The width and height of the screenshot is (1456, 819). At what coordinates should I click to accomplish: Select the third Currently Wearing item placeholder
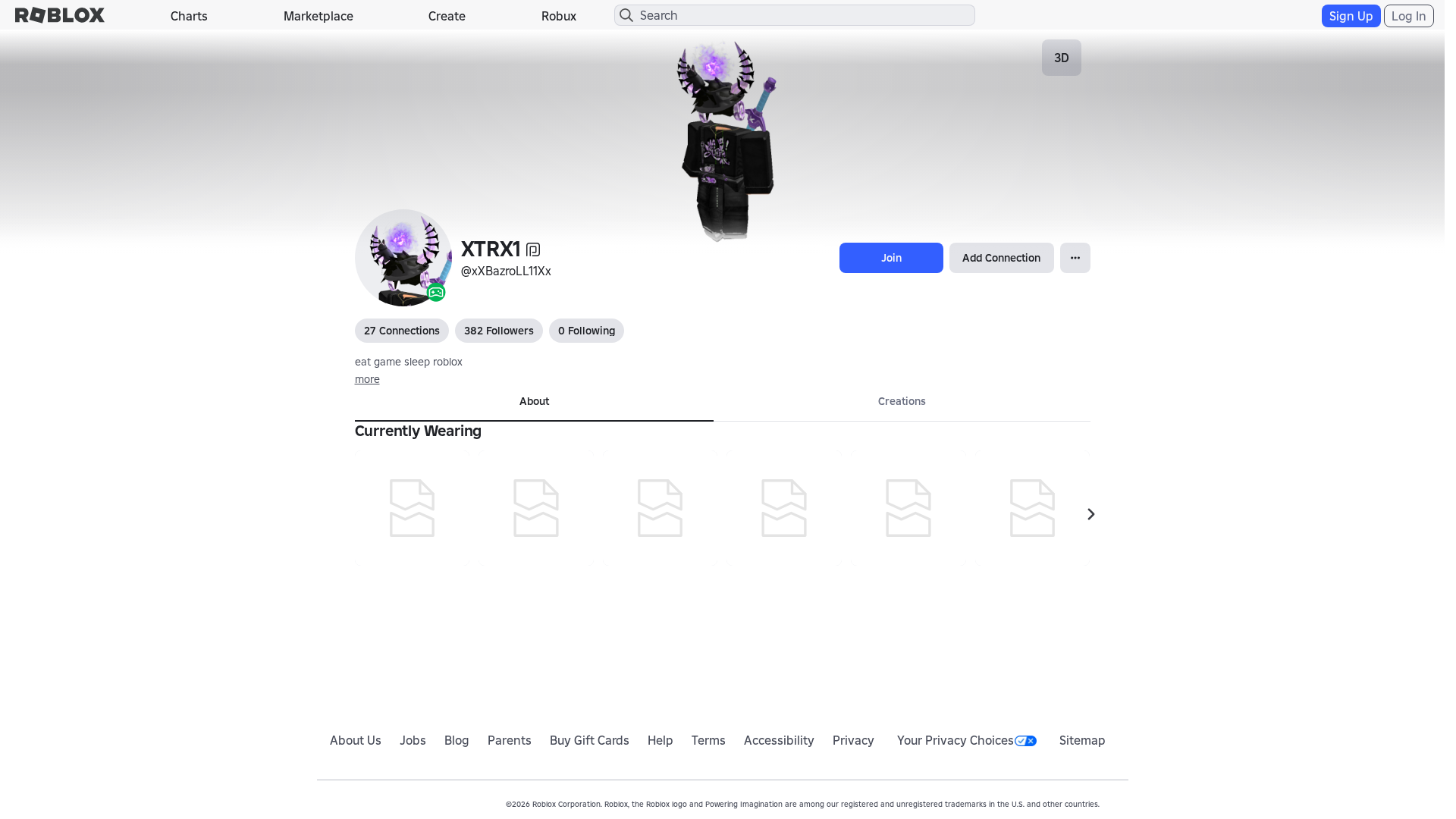(661, 508)
